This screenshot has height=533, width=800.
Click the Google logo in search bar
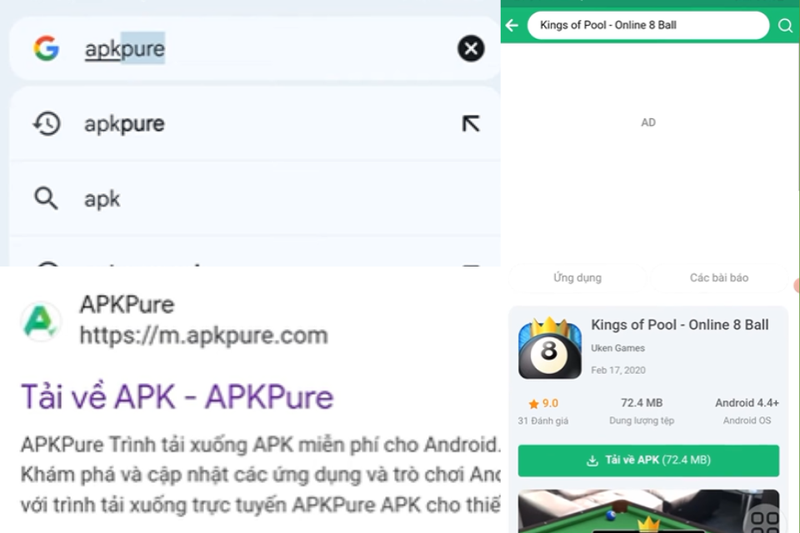[46, 48]
